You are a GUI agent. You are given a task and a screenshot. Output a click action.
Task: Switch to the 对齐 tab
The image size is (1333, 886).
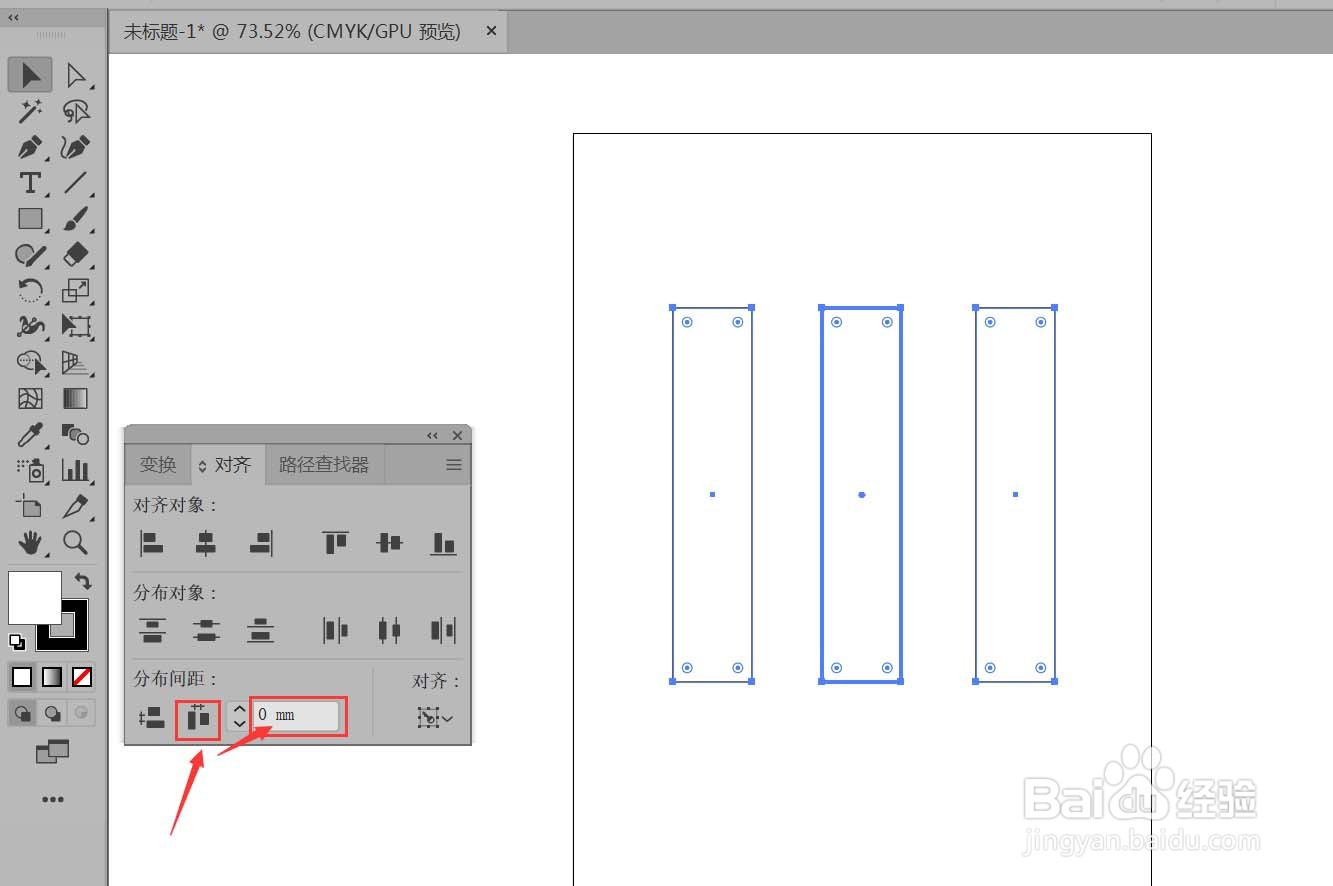(x=228, y=465)
